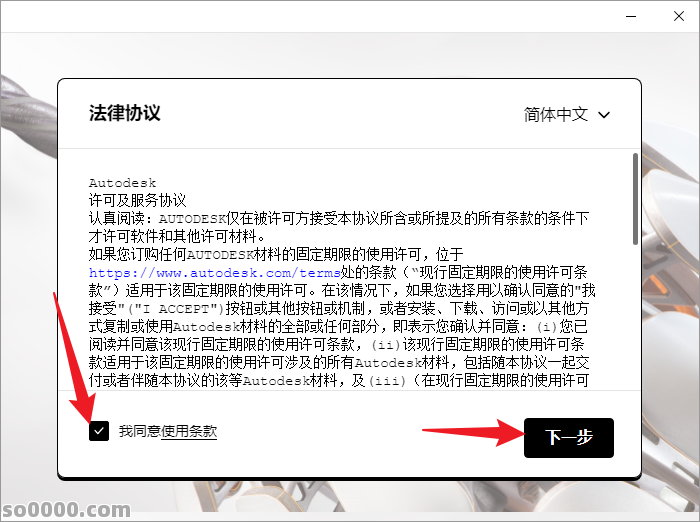Click the scrollbar track below the thumb
Image resolution: width=700 pixels, height=522 pixels.
(x=635, y=320)
